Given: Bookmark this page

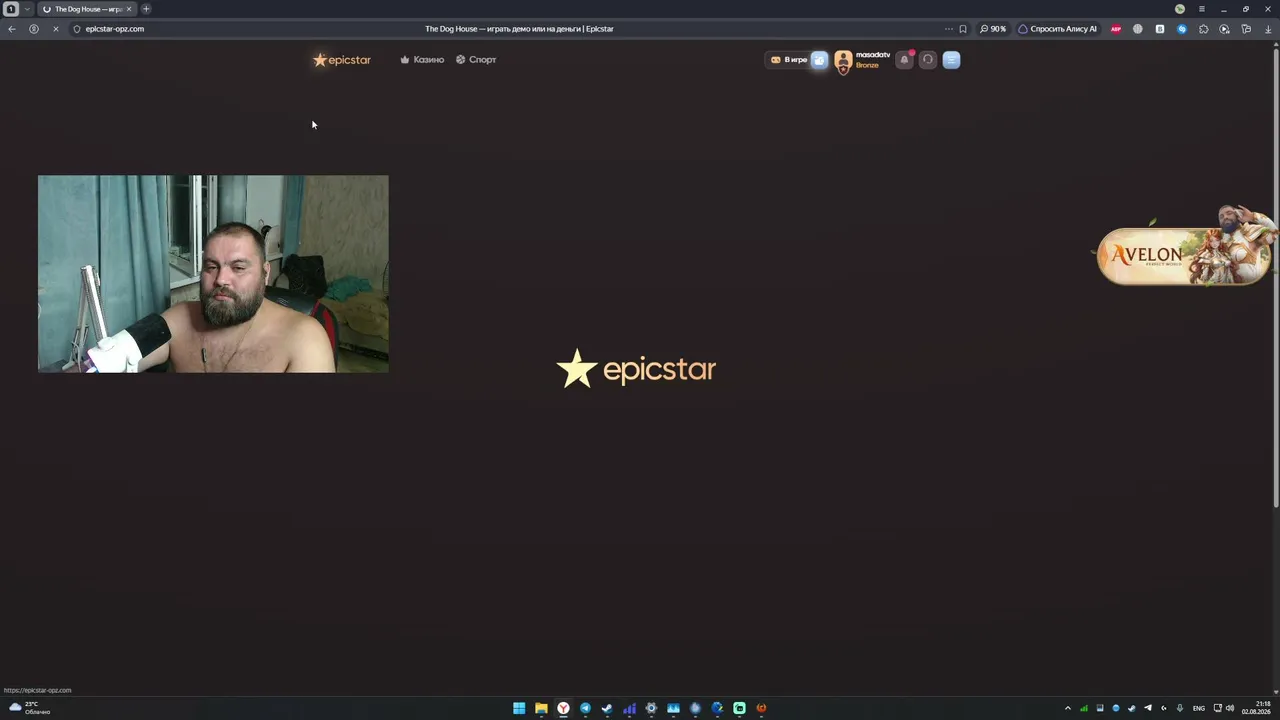Looking at the screenshot, I should 963,29.
